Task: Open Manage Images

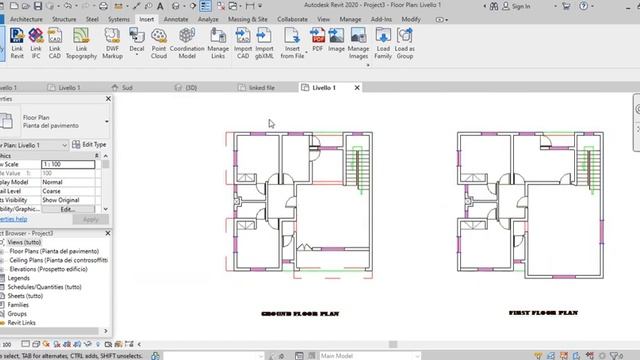Action: pyautogui.click(x=358, y=44)
